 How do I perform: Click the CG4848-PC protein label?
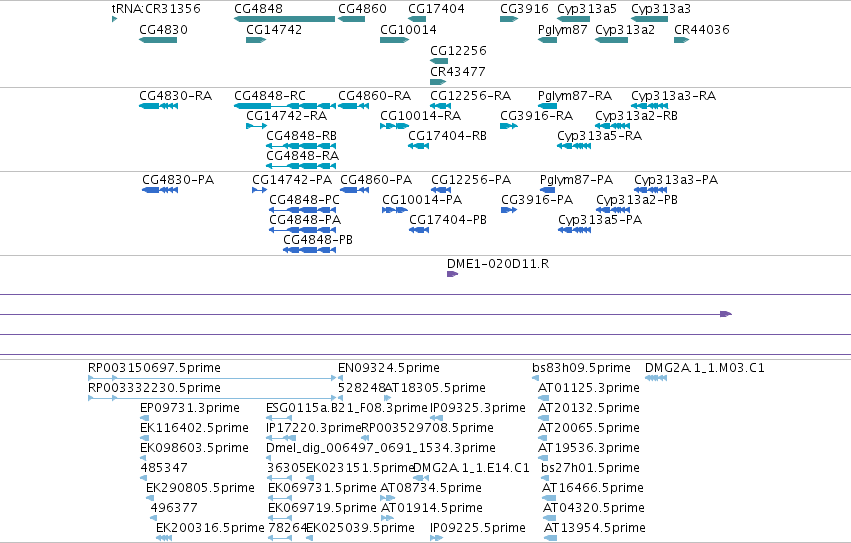[x=304, y=200]
